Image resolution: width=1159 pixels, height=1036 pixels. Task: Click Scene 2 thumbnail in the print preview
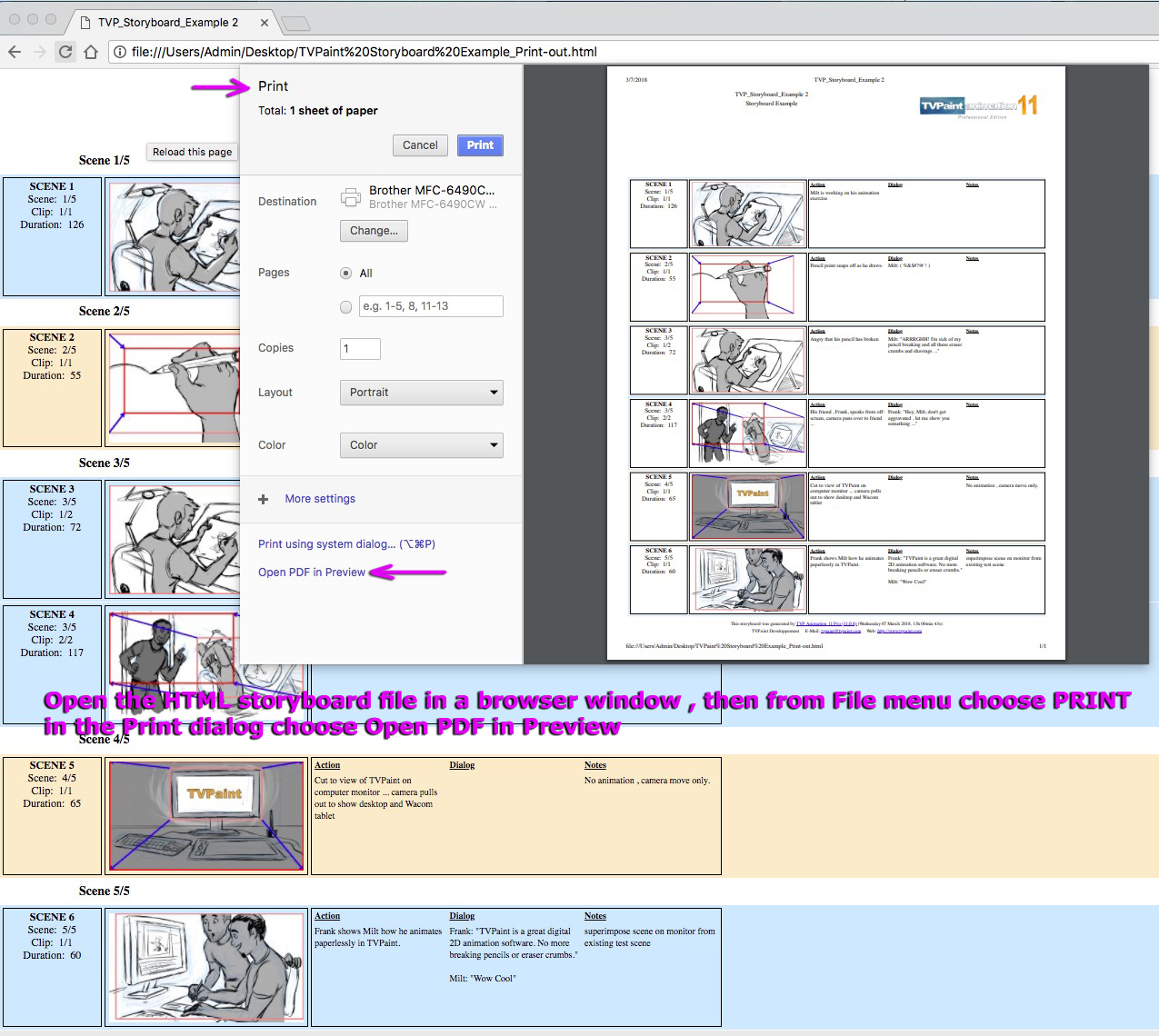[x=748, y=287]
